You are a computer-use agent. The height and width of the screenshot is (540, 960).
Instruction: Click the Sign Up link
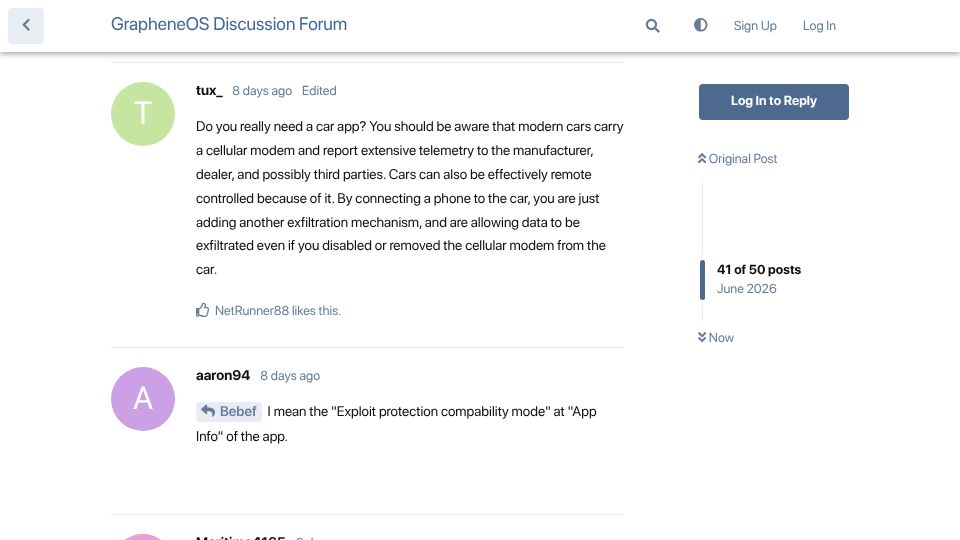coord(755,26)
